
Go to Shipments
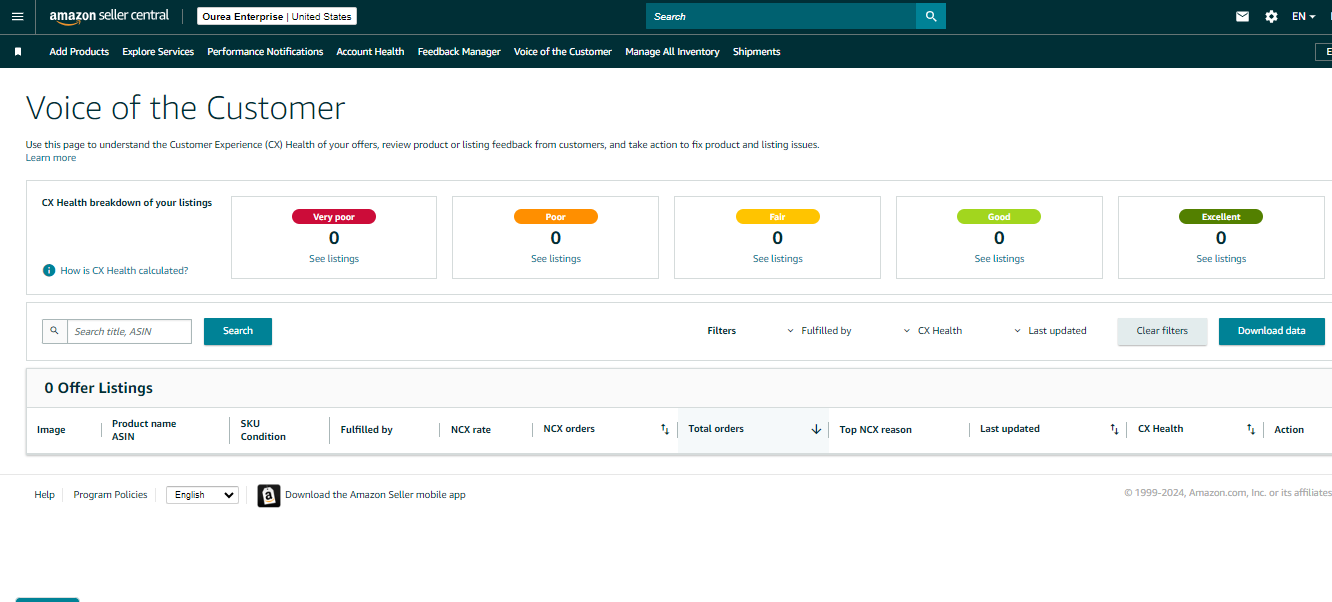(x=756, y=52)
